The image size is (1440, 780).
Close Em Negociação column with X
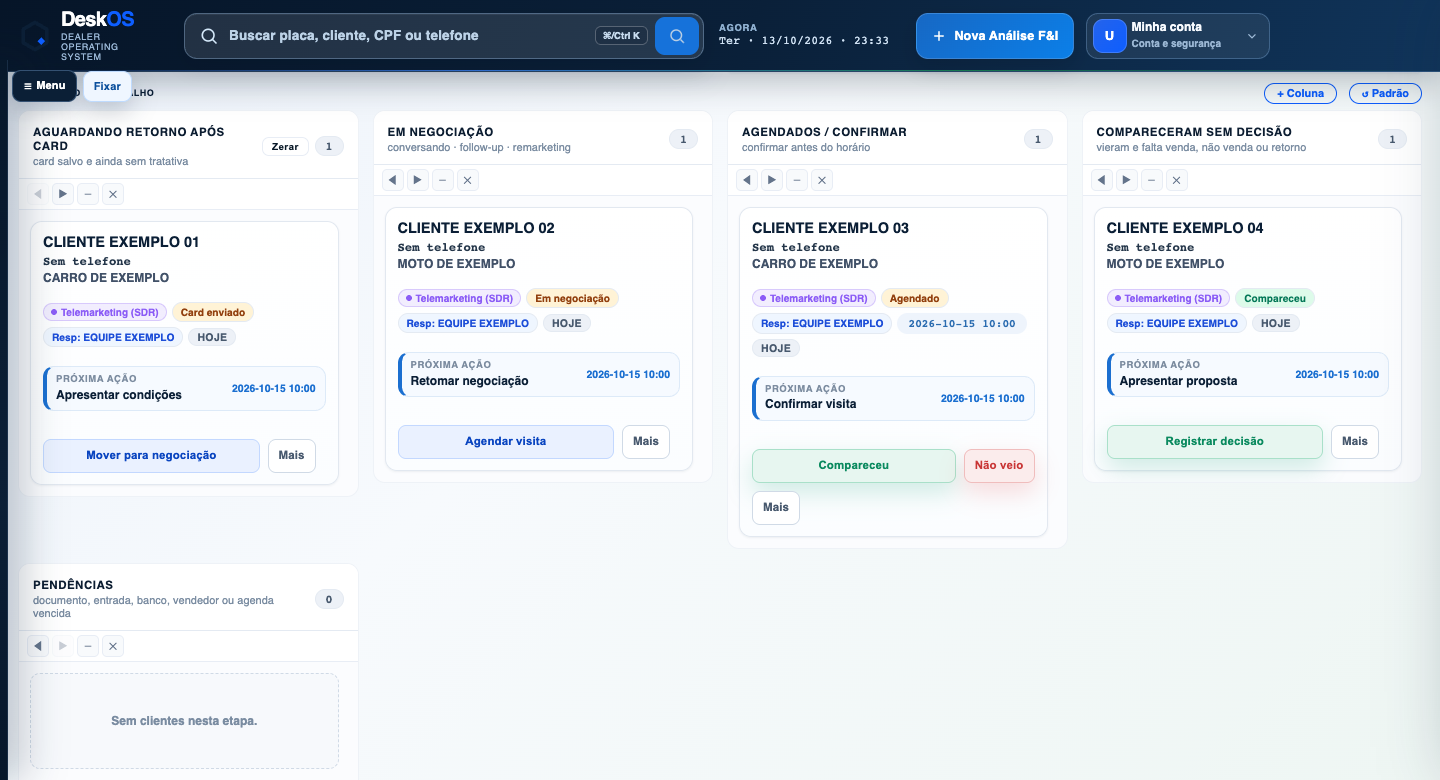pyautogui.click(x=468, y=180)
